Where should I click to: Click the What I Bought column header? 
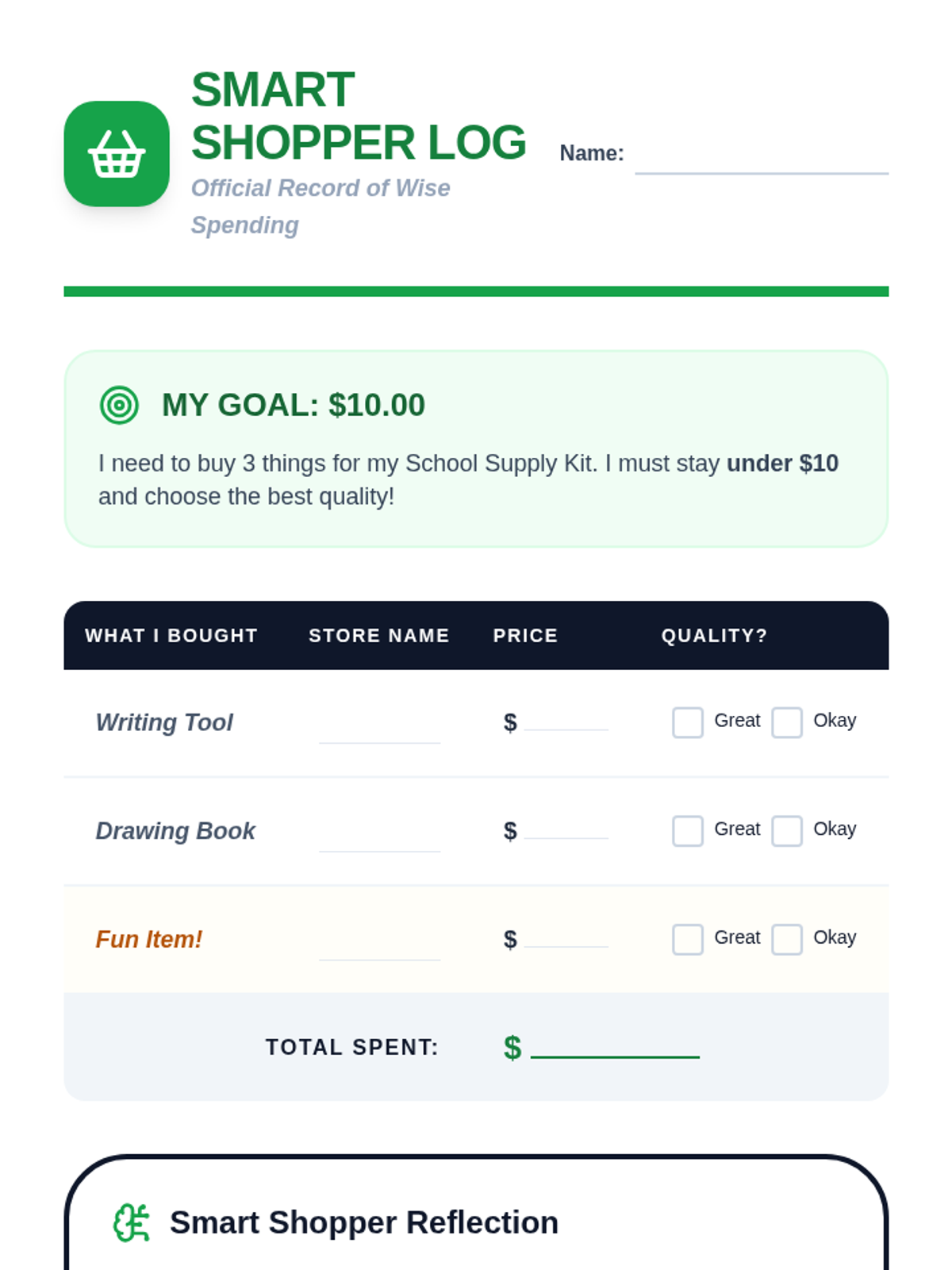pos(171,636)
